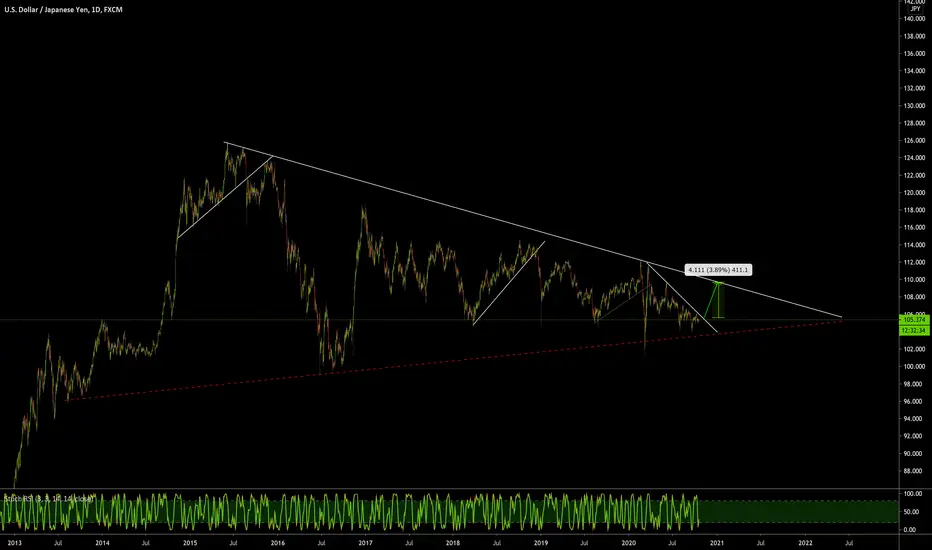The height and width of the screenshot is (550, 932).
Task: Select the green price range measurement arrow
Action: [x=719, y=299]
